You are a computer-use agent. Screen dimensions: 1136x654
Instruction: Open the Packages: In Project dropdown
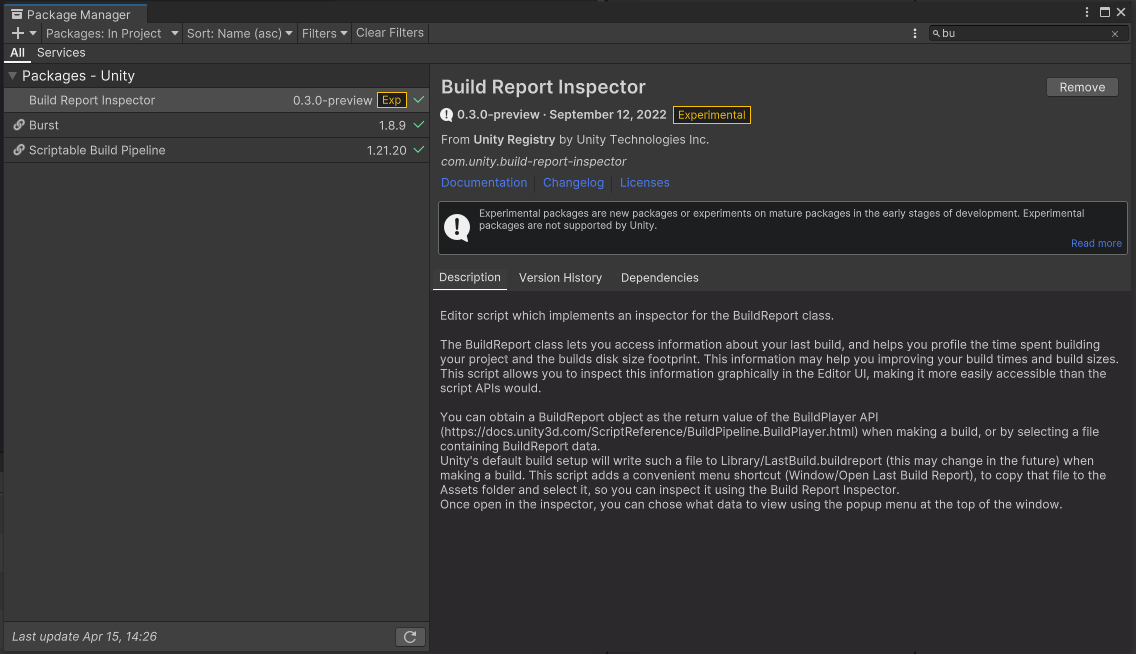pos(112,33)
